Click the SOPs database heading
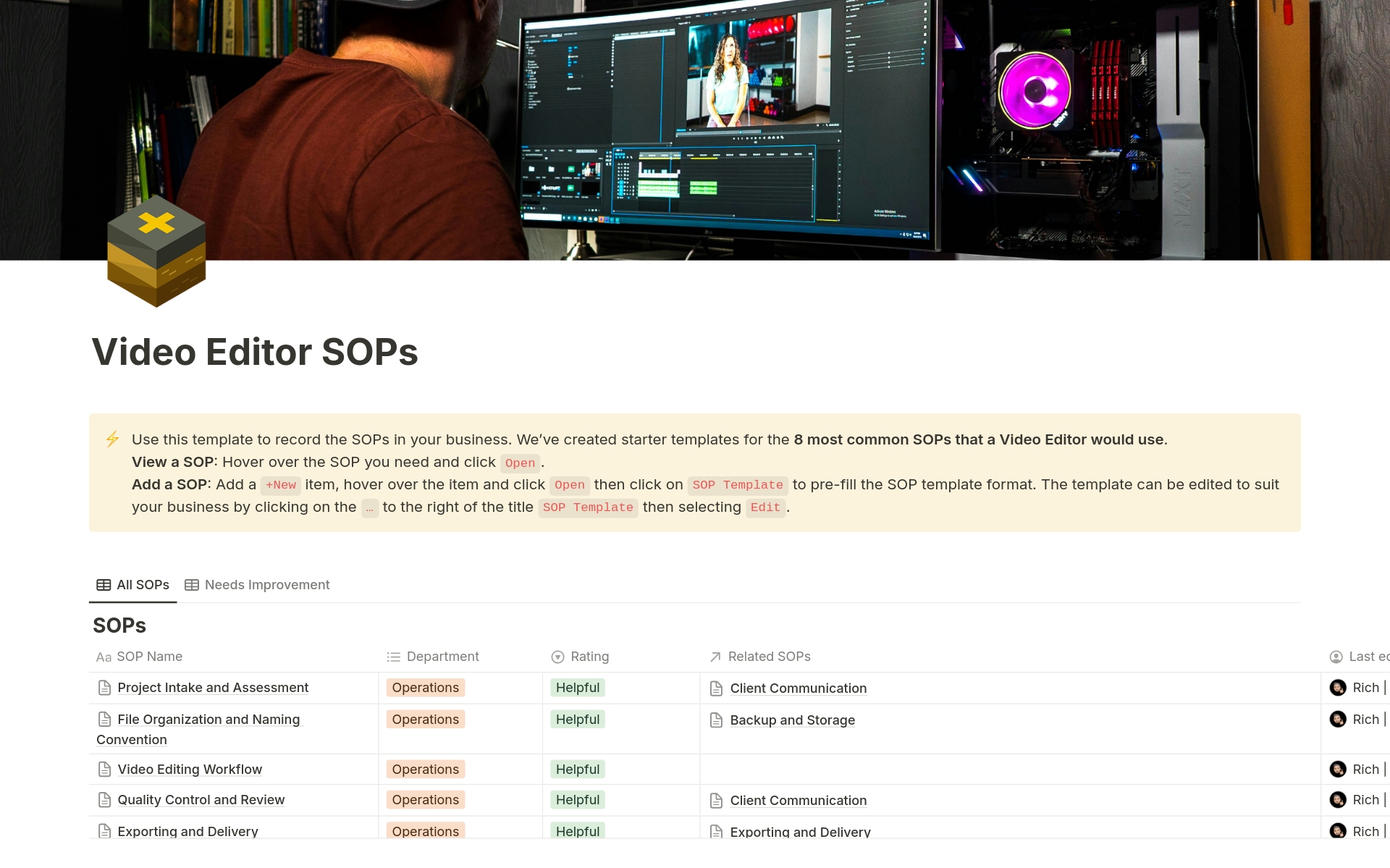This screenshot has height=868, width=1390. (x=119, y=625)
